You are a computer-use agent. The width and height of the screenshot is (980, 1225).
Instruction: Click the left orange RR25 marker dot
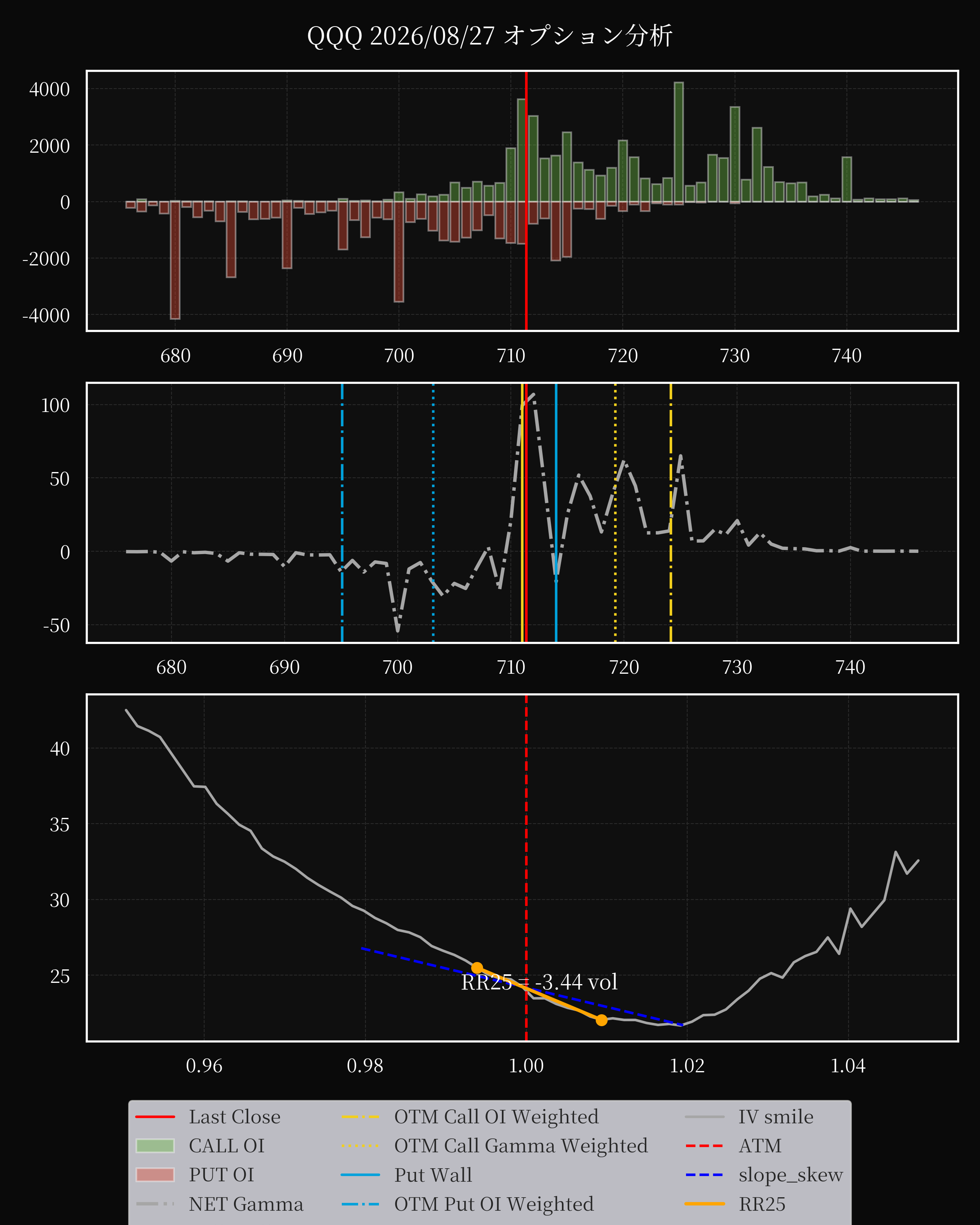pos(477,968)
